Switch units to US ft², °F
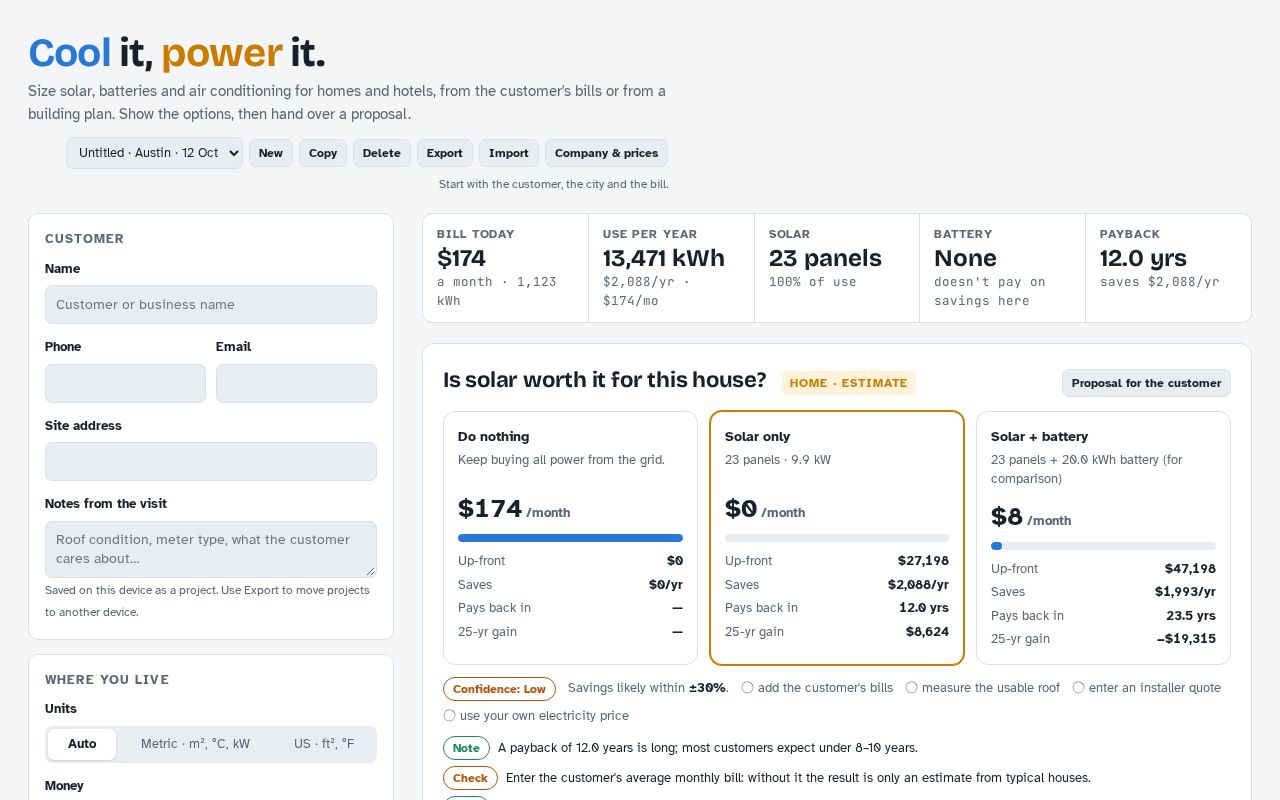 coord(324,744)
